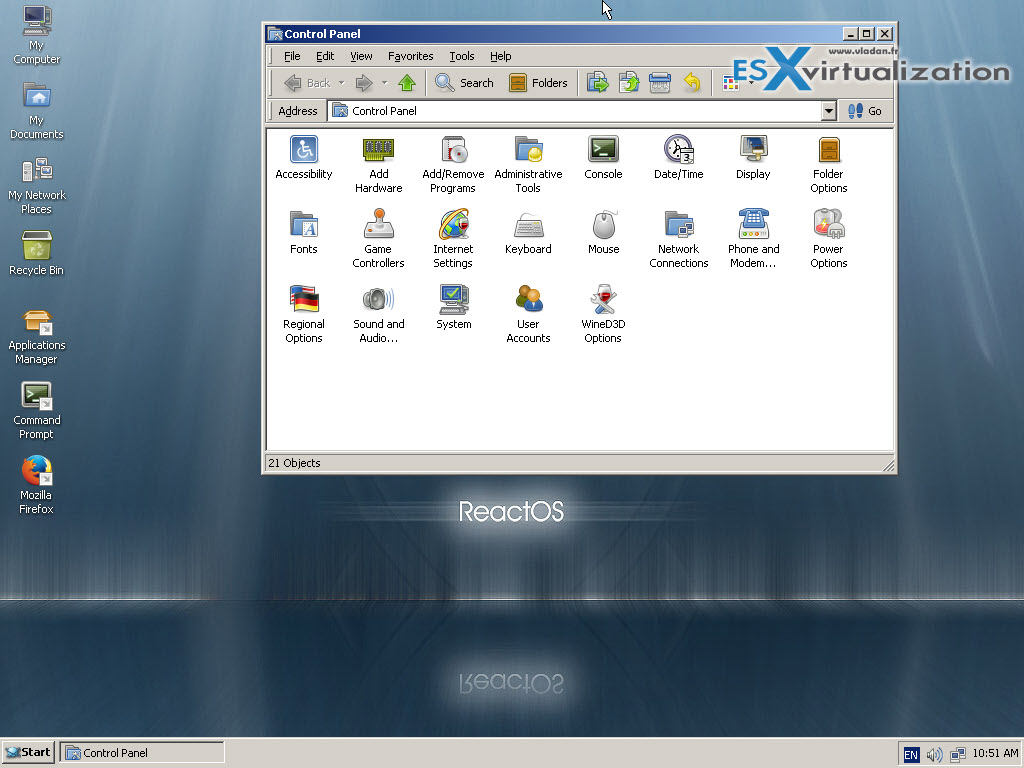Click the yellow Undo toolbar icon
The width and height of the screenshot is (1024, 768).
pos(692,83)
